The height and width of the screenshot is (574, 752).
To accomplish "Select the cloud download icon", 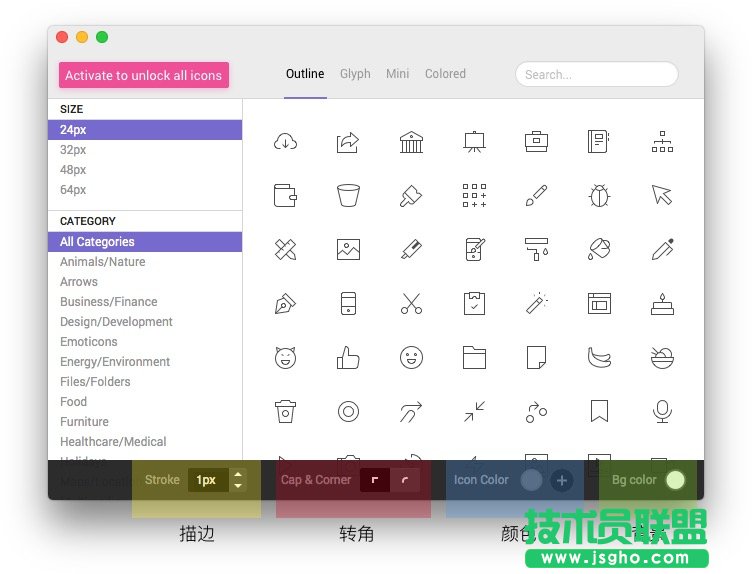I will 286,142.
